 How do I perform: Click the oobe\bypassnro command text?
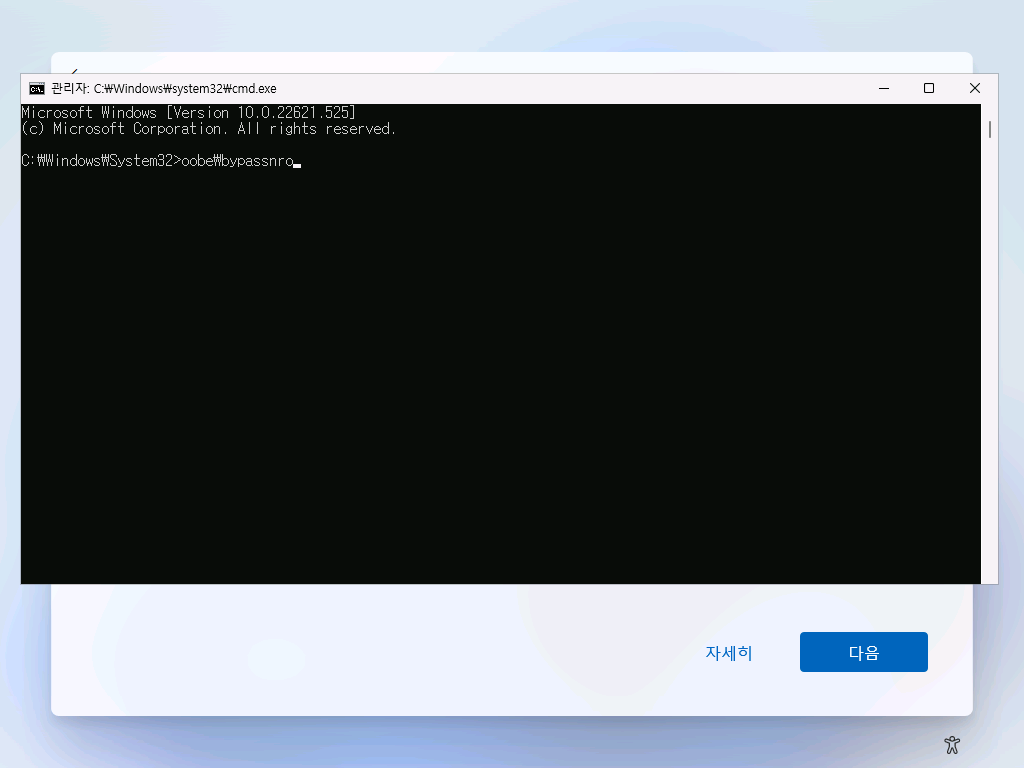[x=238, y=161]
